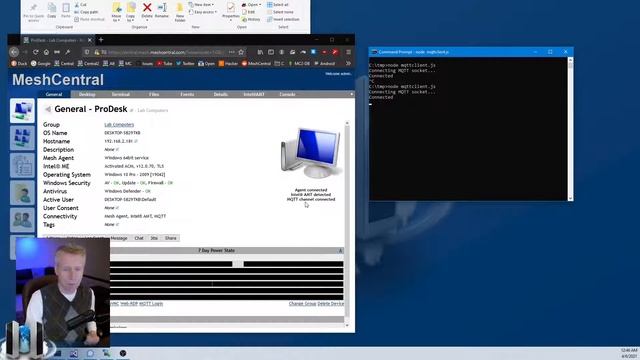Open the My Events clipboard sidebar icon
This screenshot has width=640, height=360.
[22, 165]
